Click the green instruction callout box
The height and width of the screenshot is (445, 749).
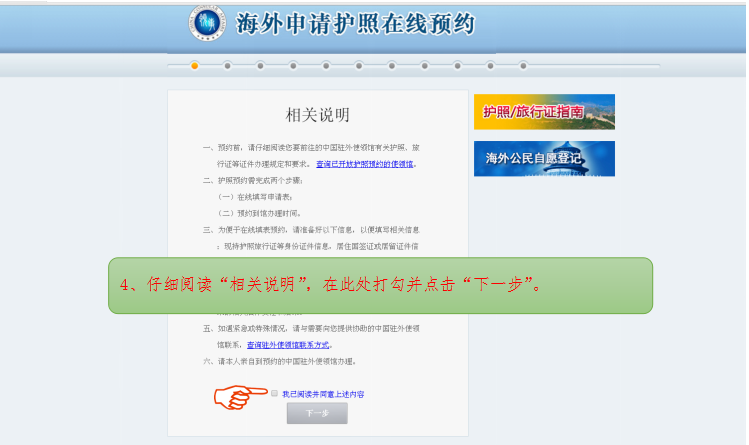380,285
